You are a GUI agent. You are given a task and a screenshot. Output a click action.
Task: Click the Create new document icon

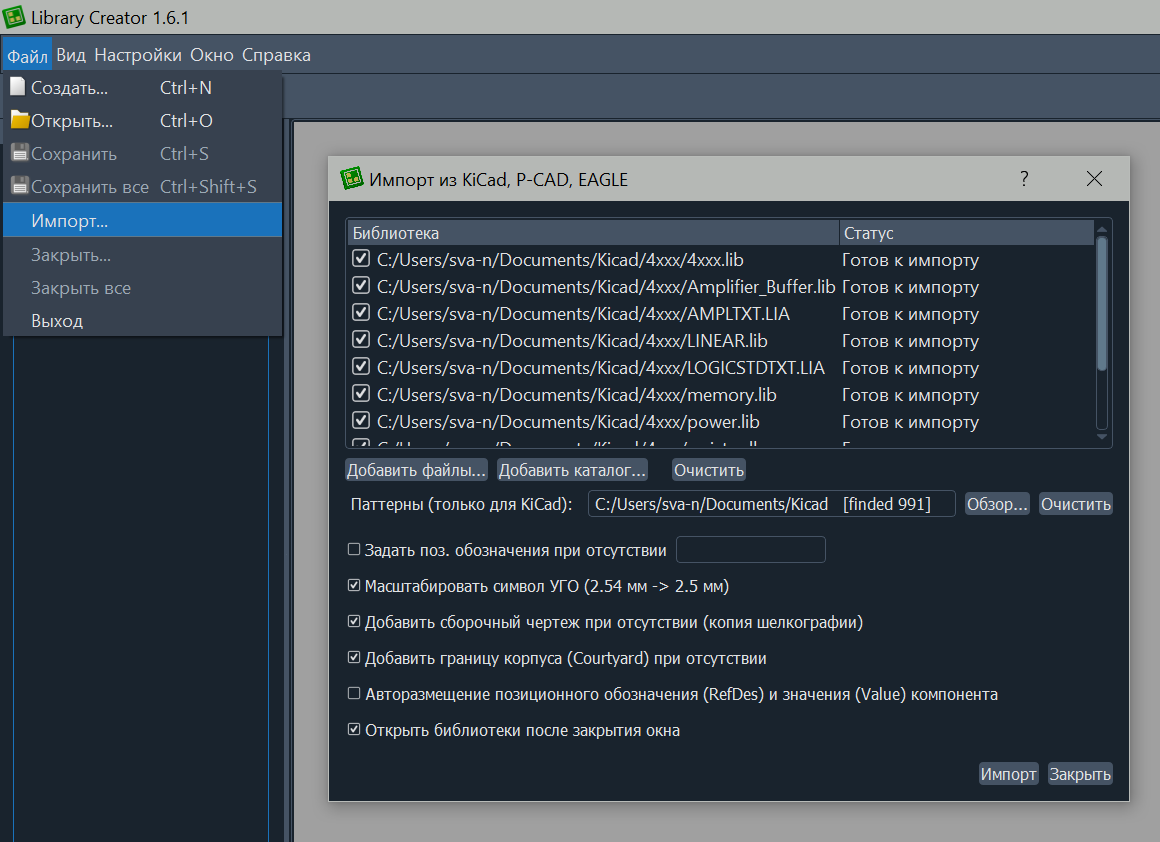(x=18, y=88)
